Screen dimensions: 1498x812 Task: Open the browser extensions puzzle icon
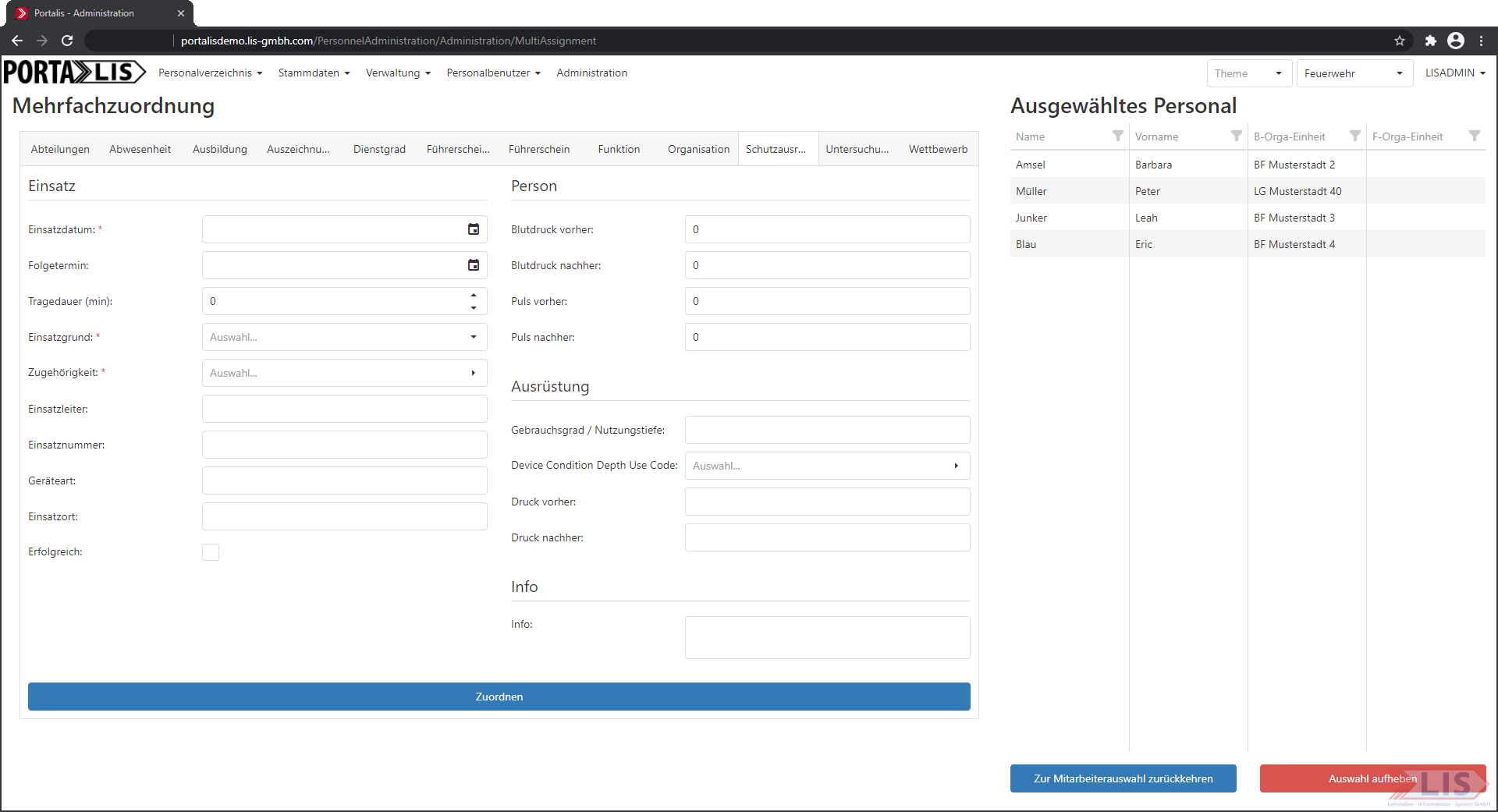coord(1430,41)
